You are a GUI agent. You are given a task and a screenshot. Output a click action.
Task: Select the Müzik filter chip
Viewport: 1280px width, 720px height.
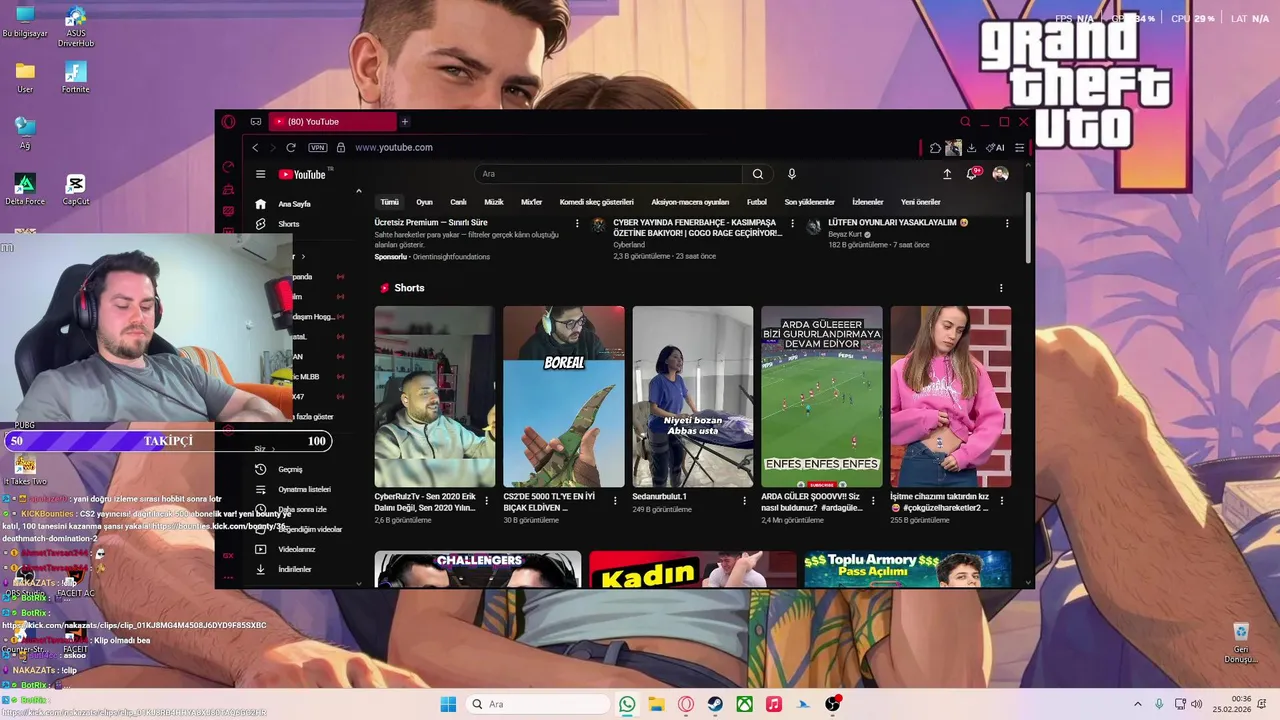(x=494, y=202)
